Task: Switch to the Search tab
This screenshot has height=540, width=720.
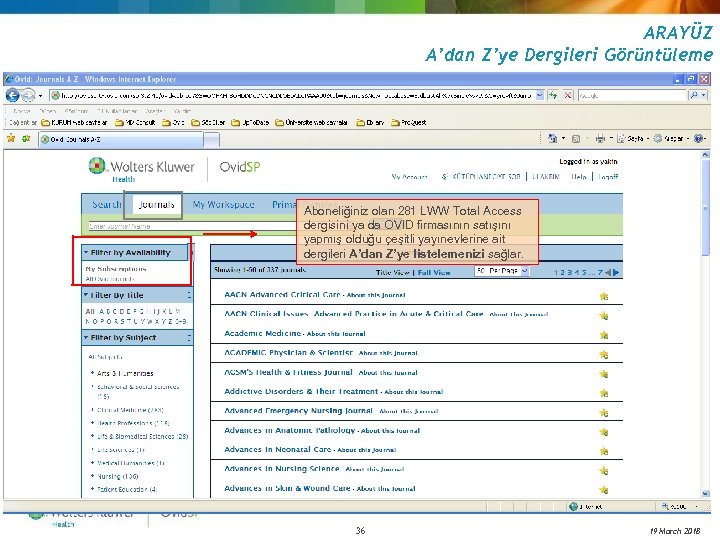Action: pos(106,204)
